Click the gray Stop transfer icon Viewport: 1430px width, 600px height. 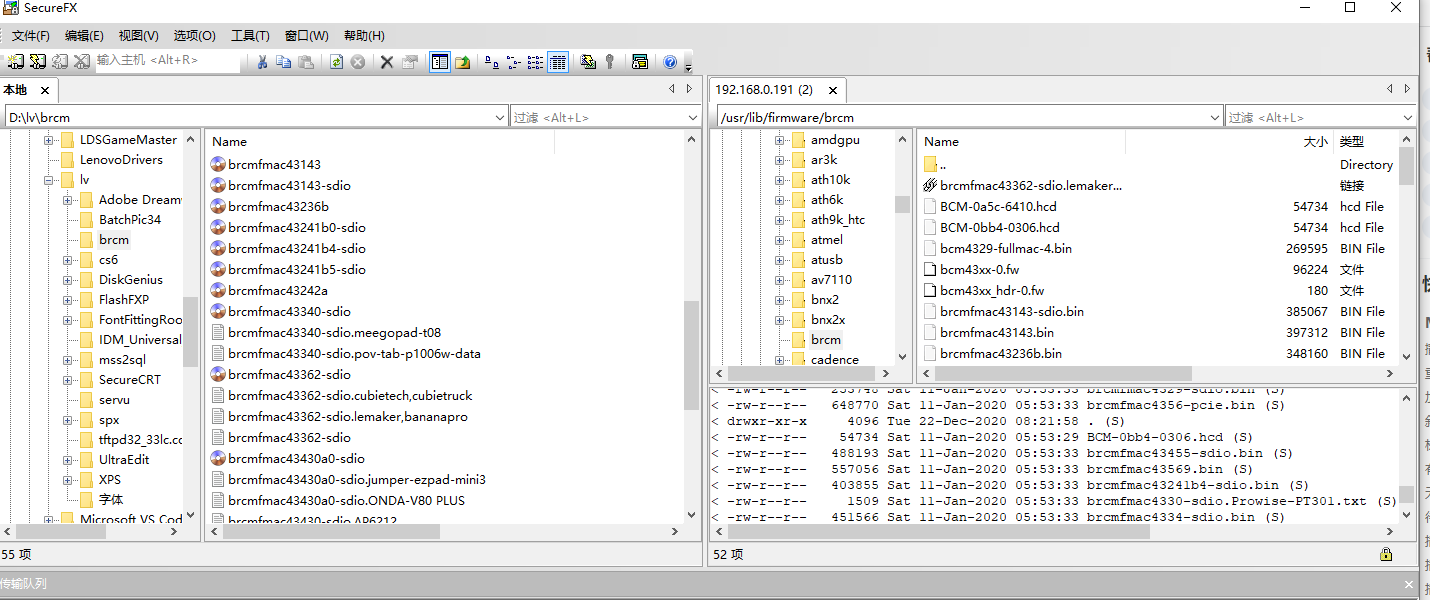click(357, 62)
